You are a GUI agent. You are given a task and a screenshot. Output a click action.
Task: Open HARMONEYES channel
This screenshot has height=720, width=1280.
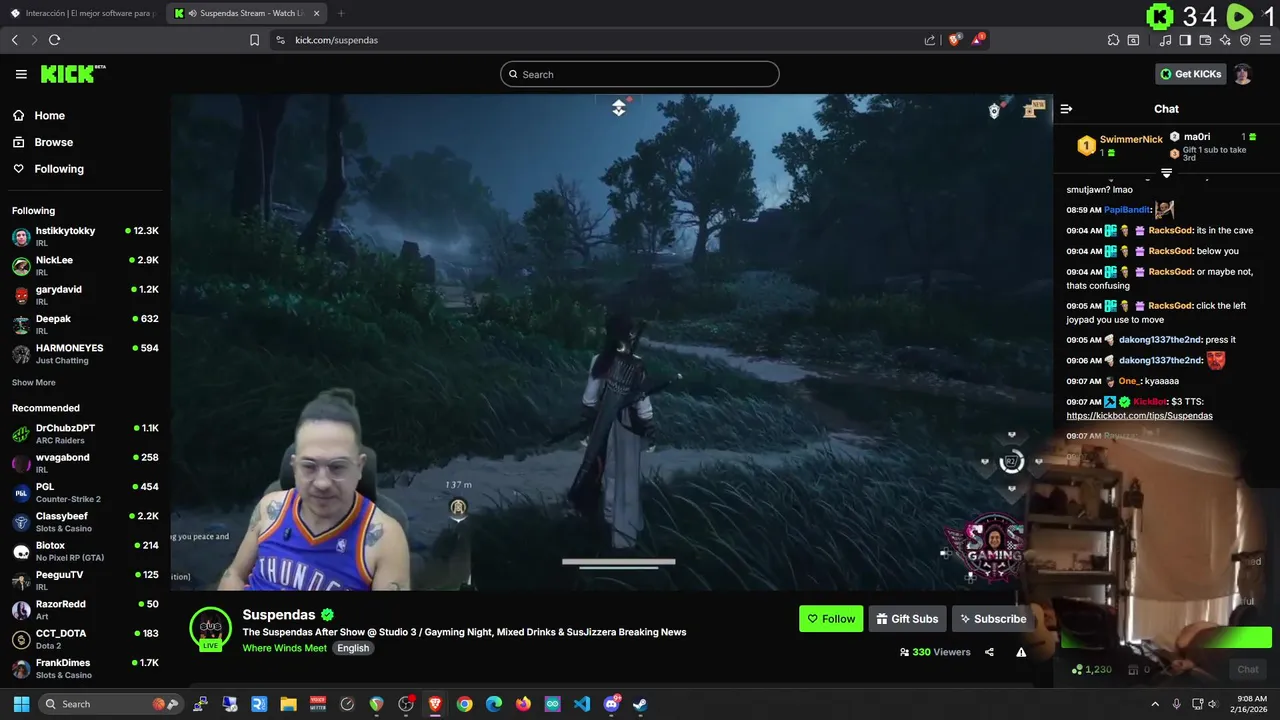pyautogui.click(x=85, y=354)
